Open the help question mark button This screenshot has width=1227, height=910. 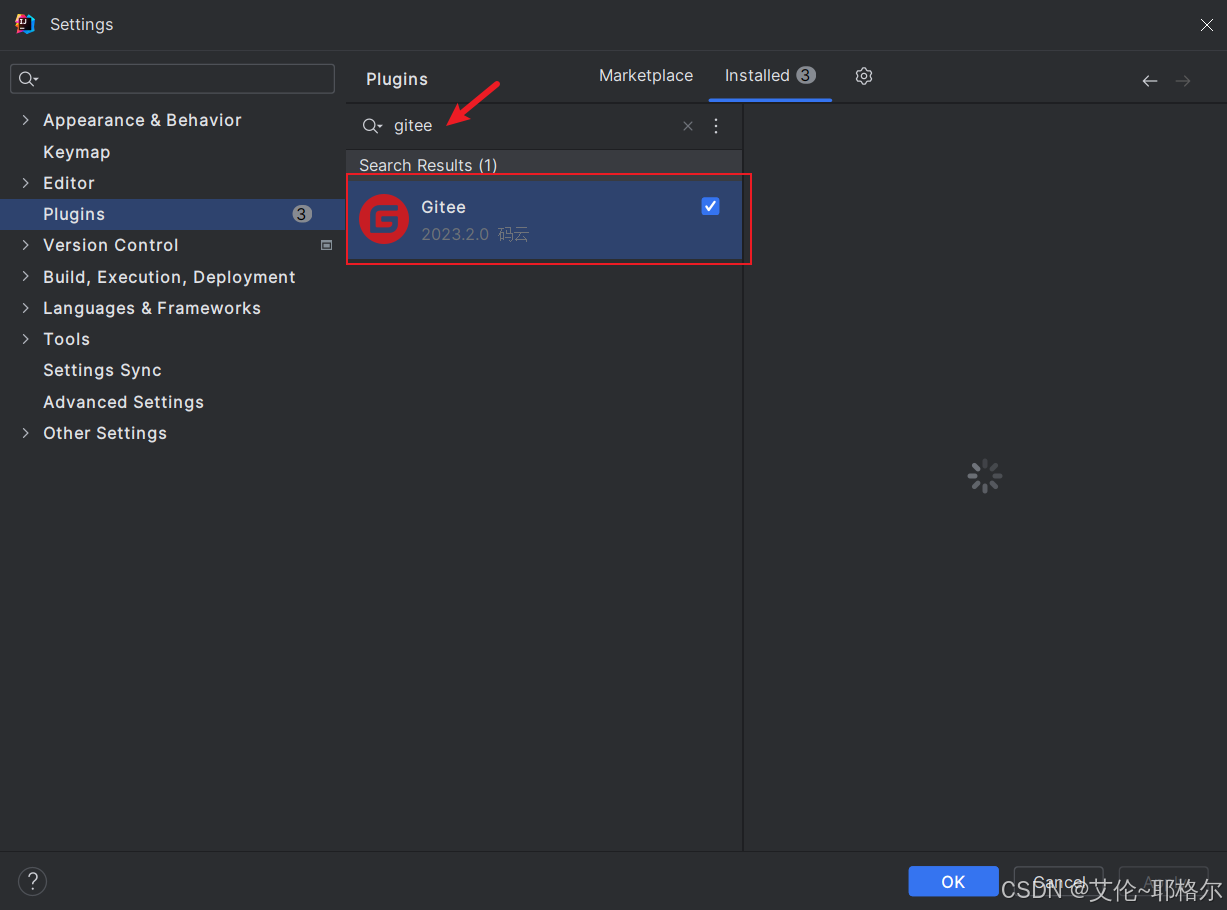33,881
